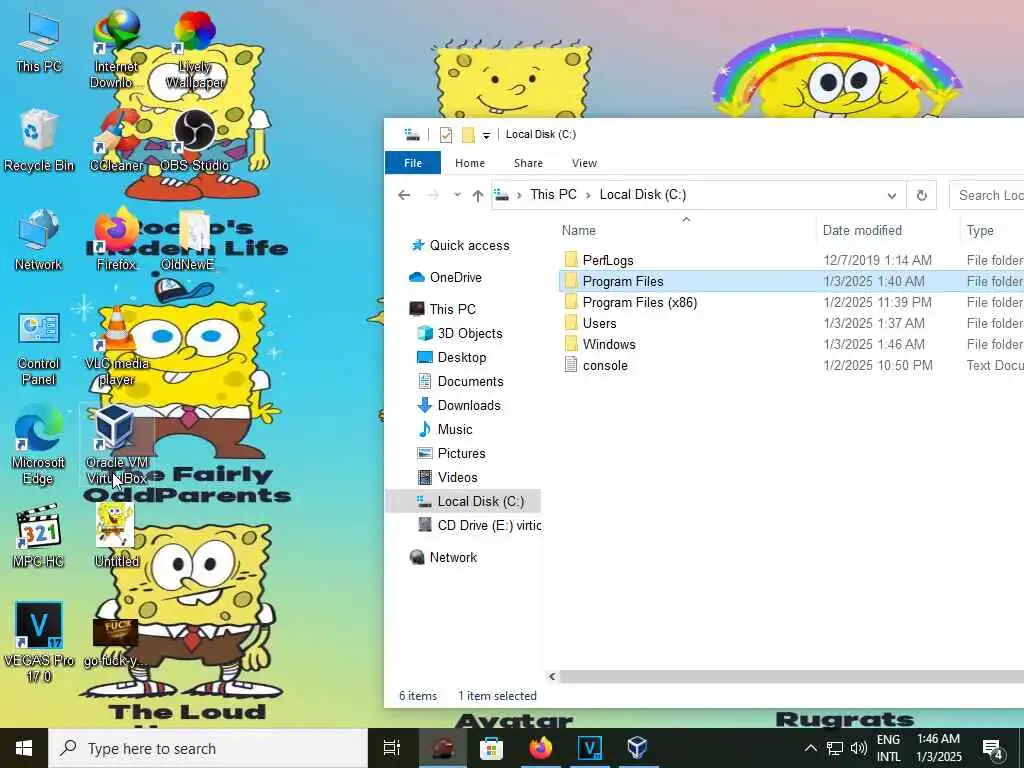The height and width of the screenshot is (768, 1024).
Task: Switch to VirtualBox on the taskbar
Action: click(637, 748)
